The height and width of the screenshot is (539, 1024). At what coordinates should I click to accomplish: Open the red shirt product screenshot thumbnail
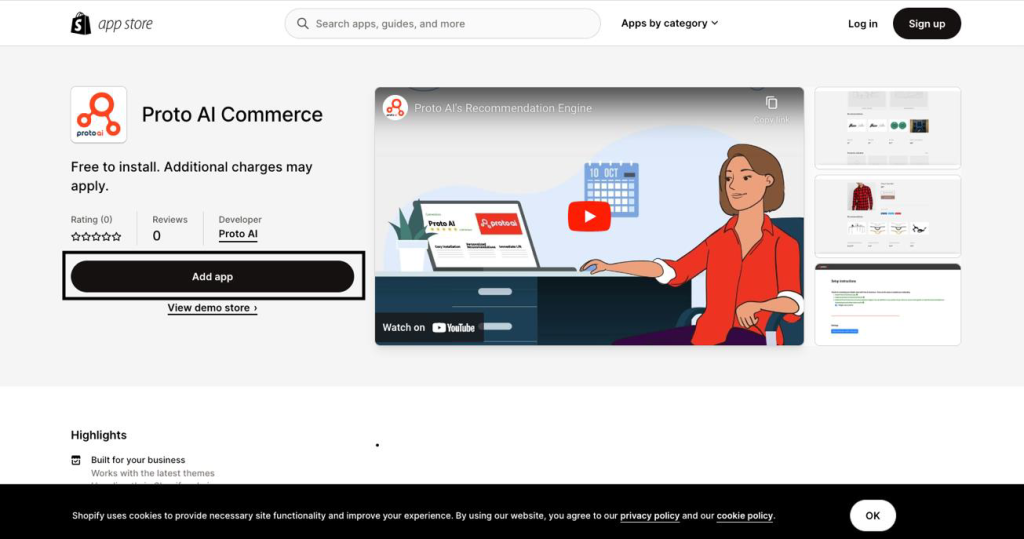888,216
